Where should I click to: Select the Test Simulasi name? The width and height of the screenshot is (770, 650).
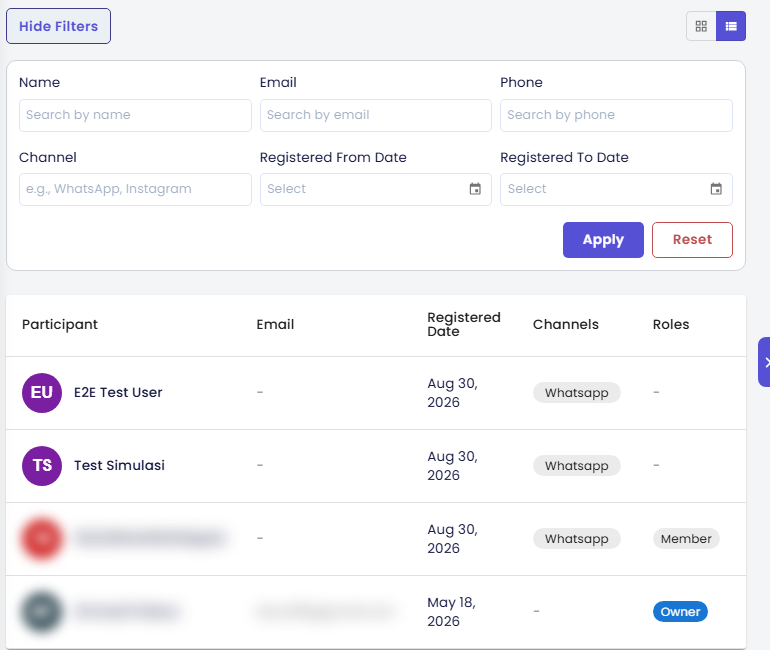(x=119, y=465)
